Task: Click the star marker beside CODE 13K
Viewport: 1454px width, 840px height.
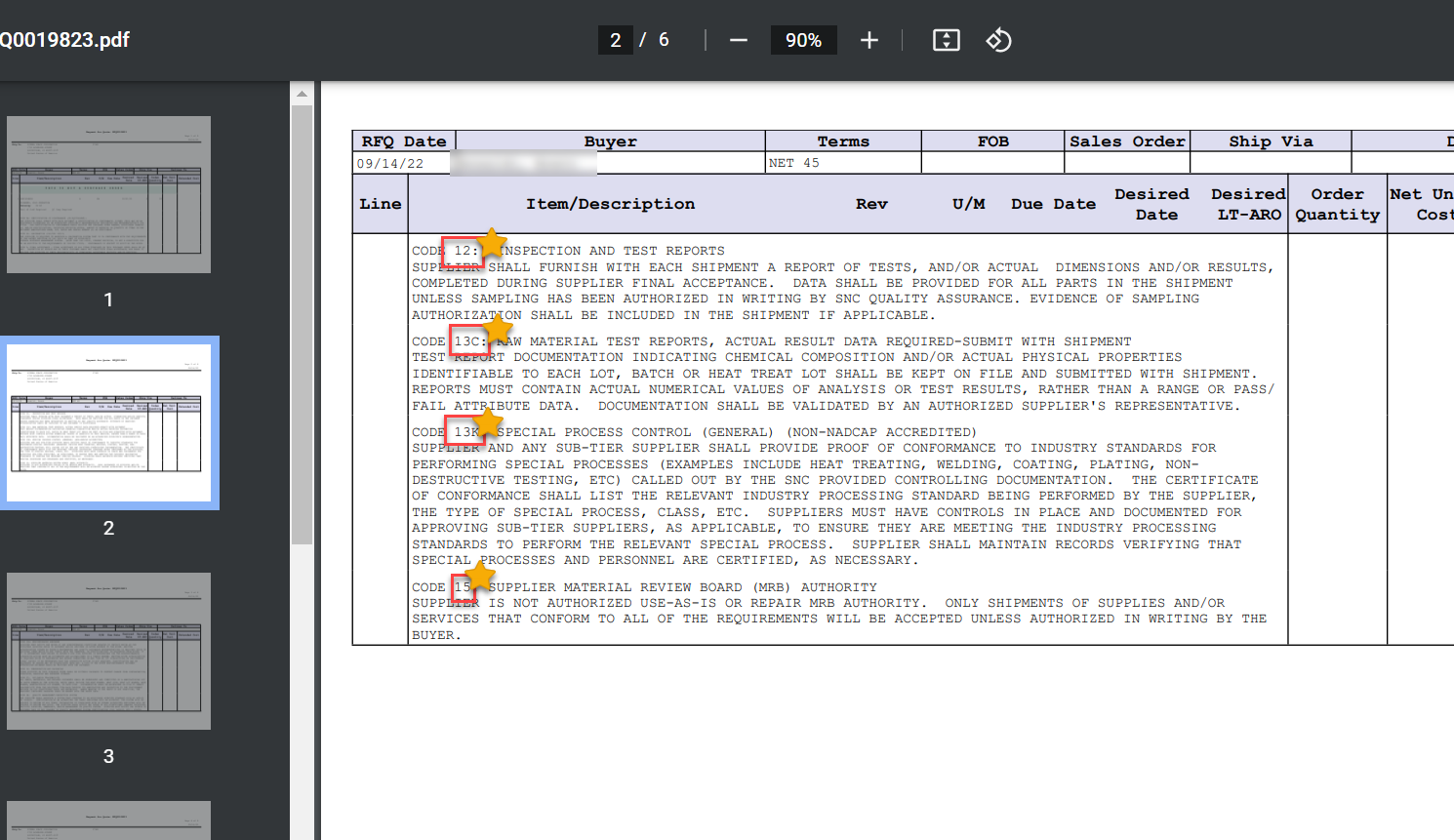Action: [x=486, y=421]
